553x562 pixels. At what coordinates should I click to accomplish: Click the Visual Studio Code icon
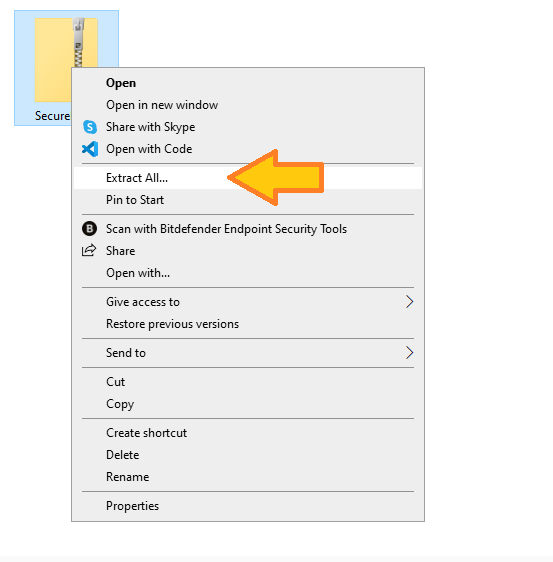point(90,149)
